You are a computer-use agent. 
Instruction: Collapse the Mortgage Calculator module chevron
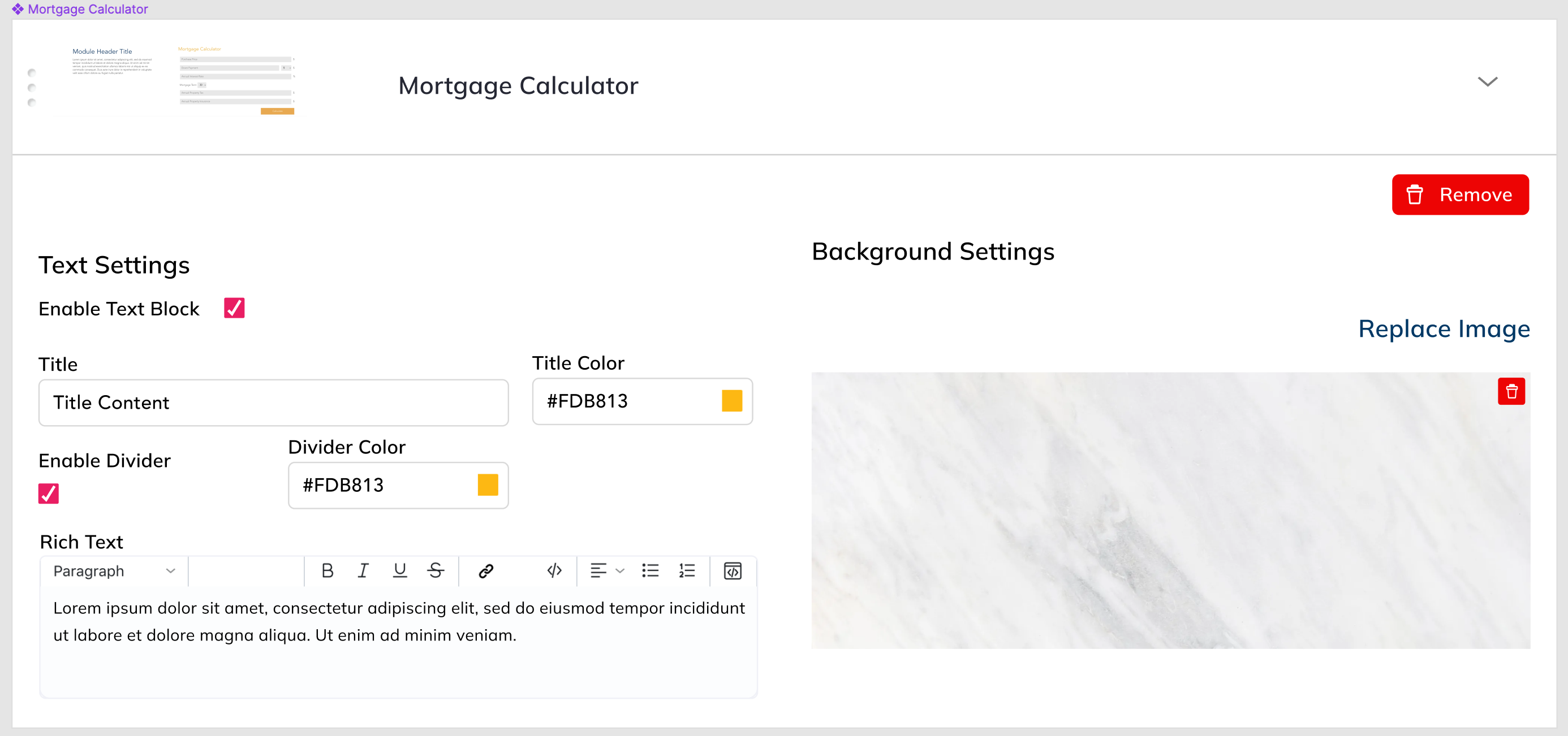tap(1487, 81)
